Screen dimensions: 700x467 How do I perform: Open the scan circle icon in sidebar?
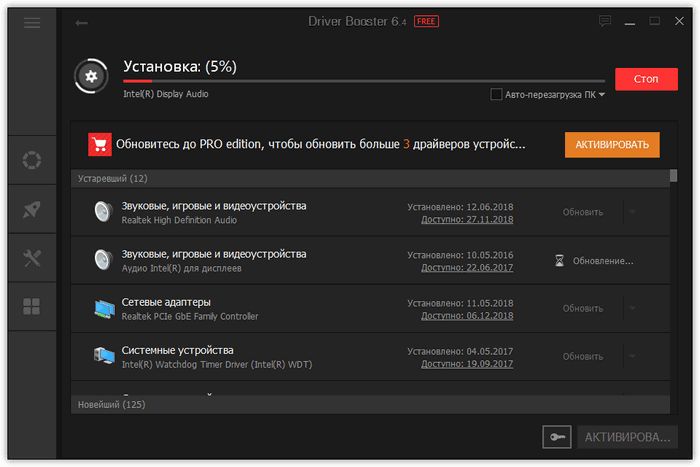[32, 160]
